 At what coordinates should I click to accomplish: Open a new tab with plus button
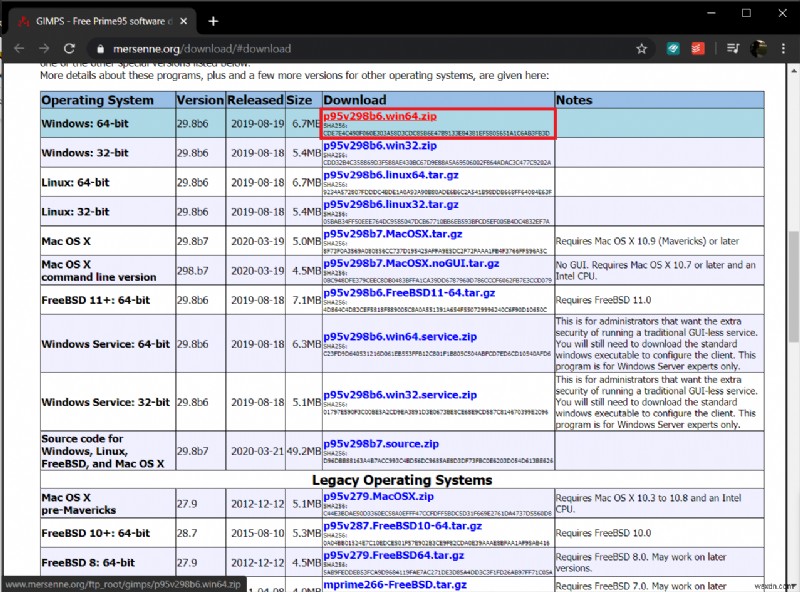coord(213,20)
